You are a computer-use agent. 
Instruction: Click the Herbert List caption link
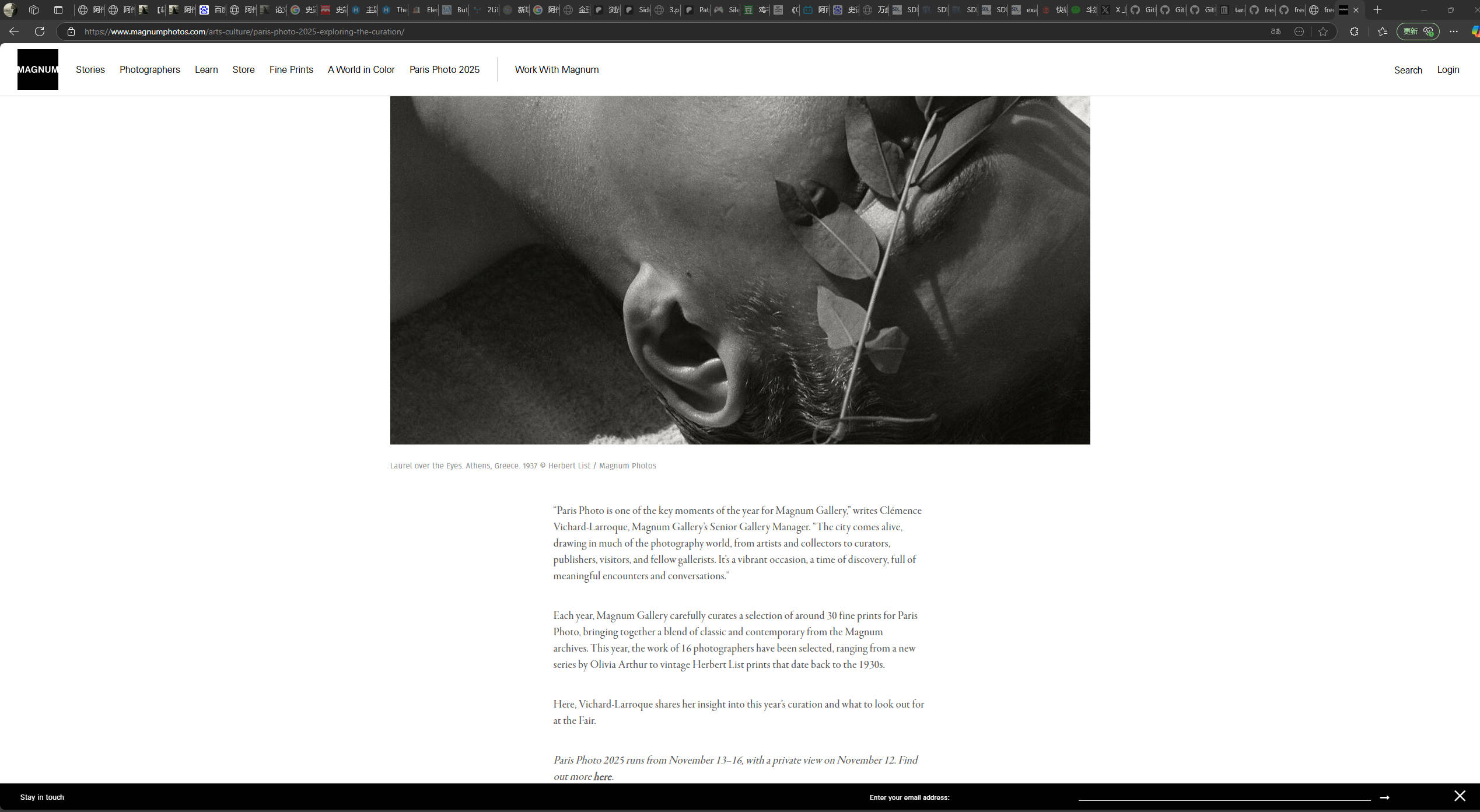point(569,466)
